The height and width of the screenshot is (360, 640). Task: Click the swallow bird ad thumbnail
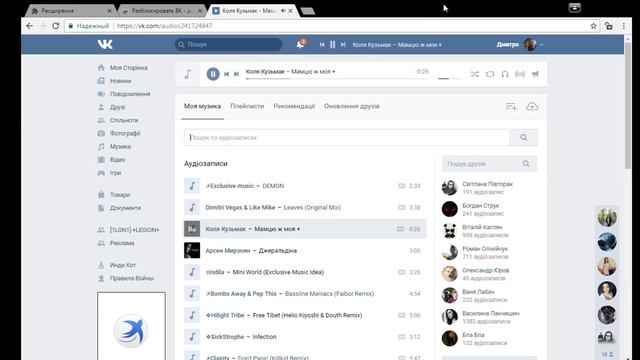pyautogui.click(x=131, y=331)
